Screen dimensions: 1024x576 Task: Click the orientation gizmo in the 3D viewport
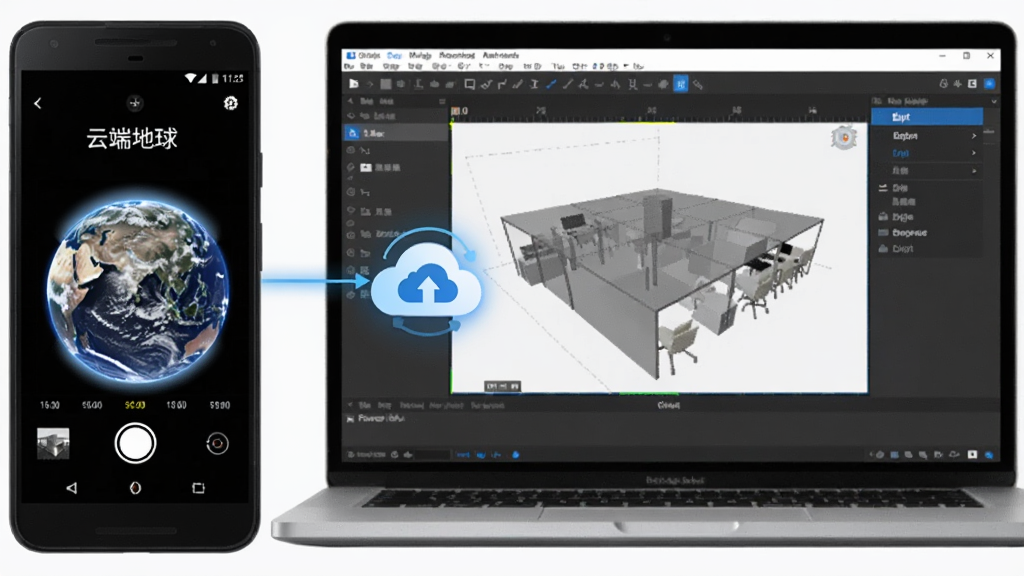[844, 137]
